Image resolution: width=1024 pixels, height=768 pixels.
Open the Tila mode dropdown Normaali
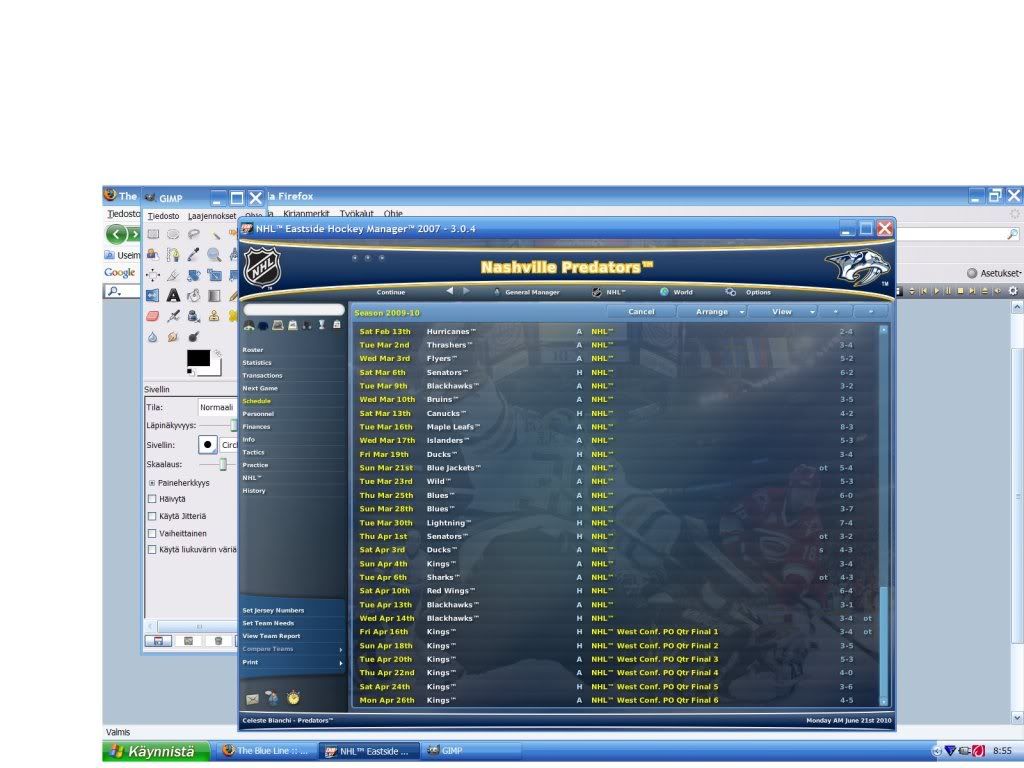click(x=217, y=407)
